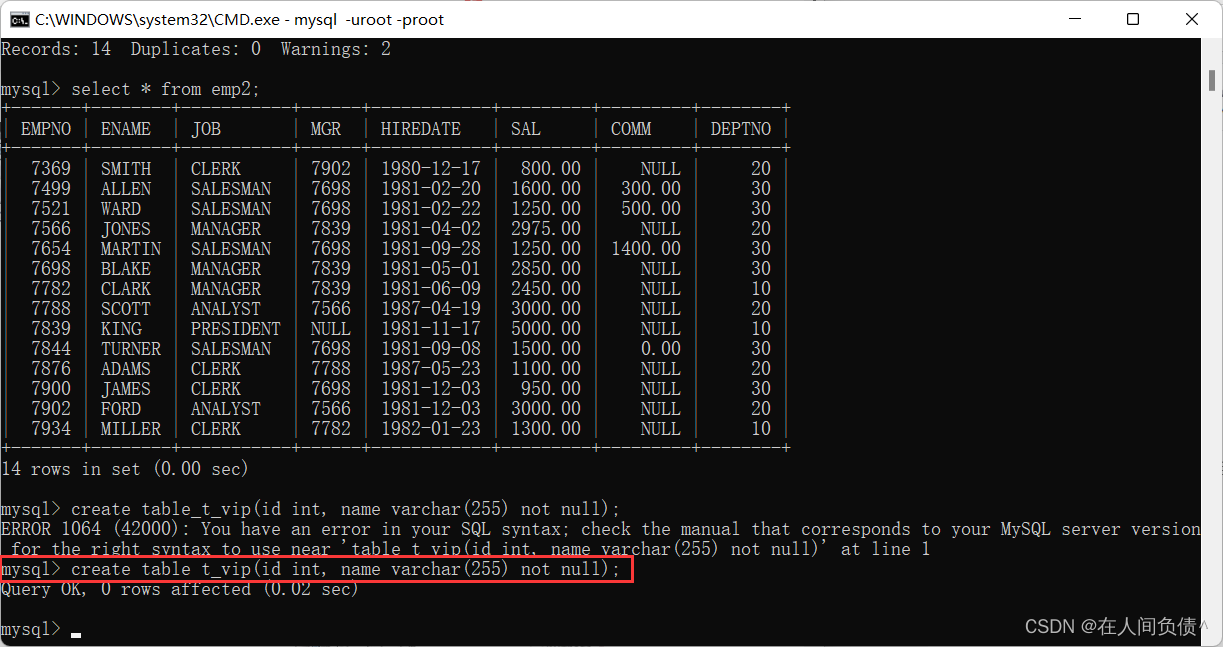Maximize the CMD window
This screenshot has width=1223, height=647.
1133,19
